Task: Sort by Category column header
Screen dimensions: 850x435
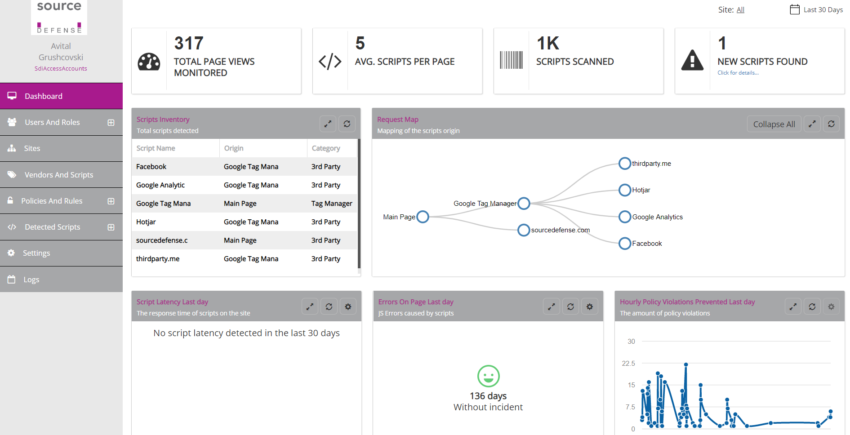Action: click(x=326, y=148)
